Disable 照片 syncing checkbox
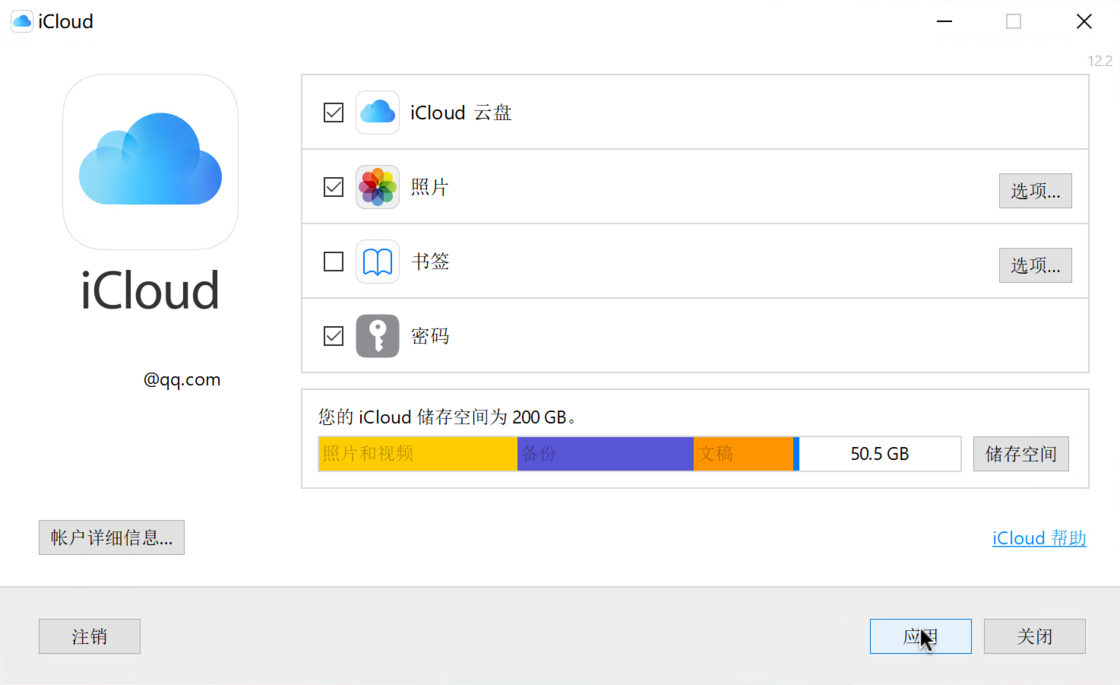 point(333,187)
